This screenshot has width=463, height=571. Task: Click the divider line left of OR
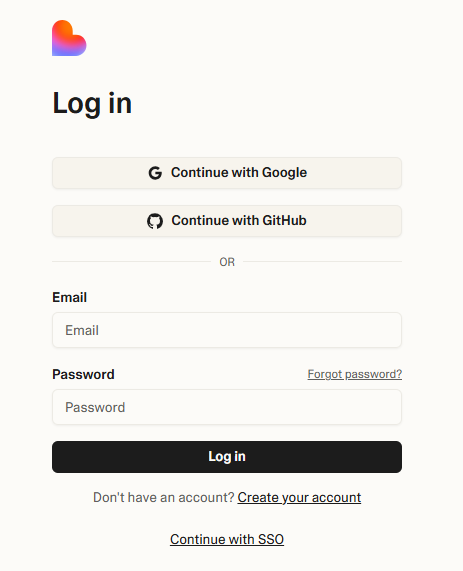point(132,261)
